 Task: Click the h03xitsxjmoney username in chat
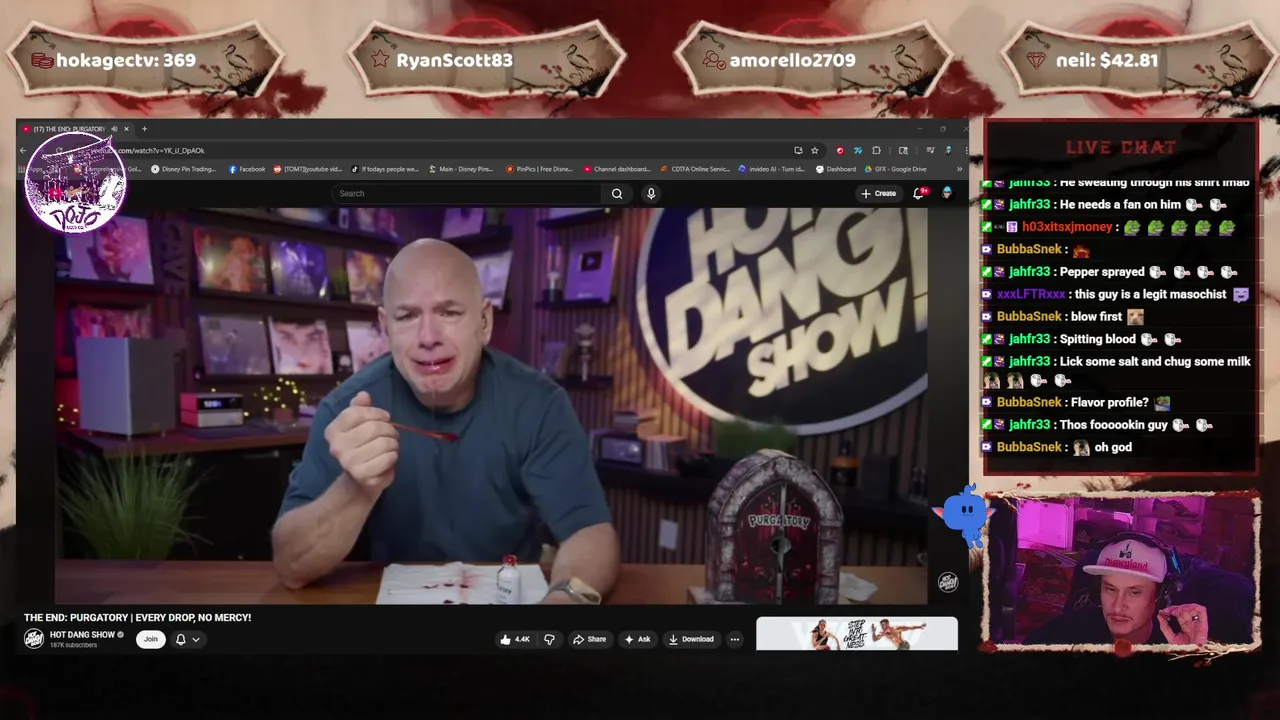tap(1067, 227)
